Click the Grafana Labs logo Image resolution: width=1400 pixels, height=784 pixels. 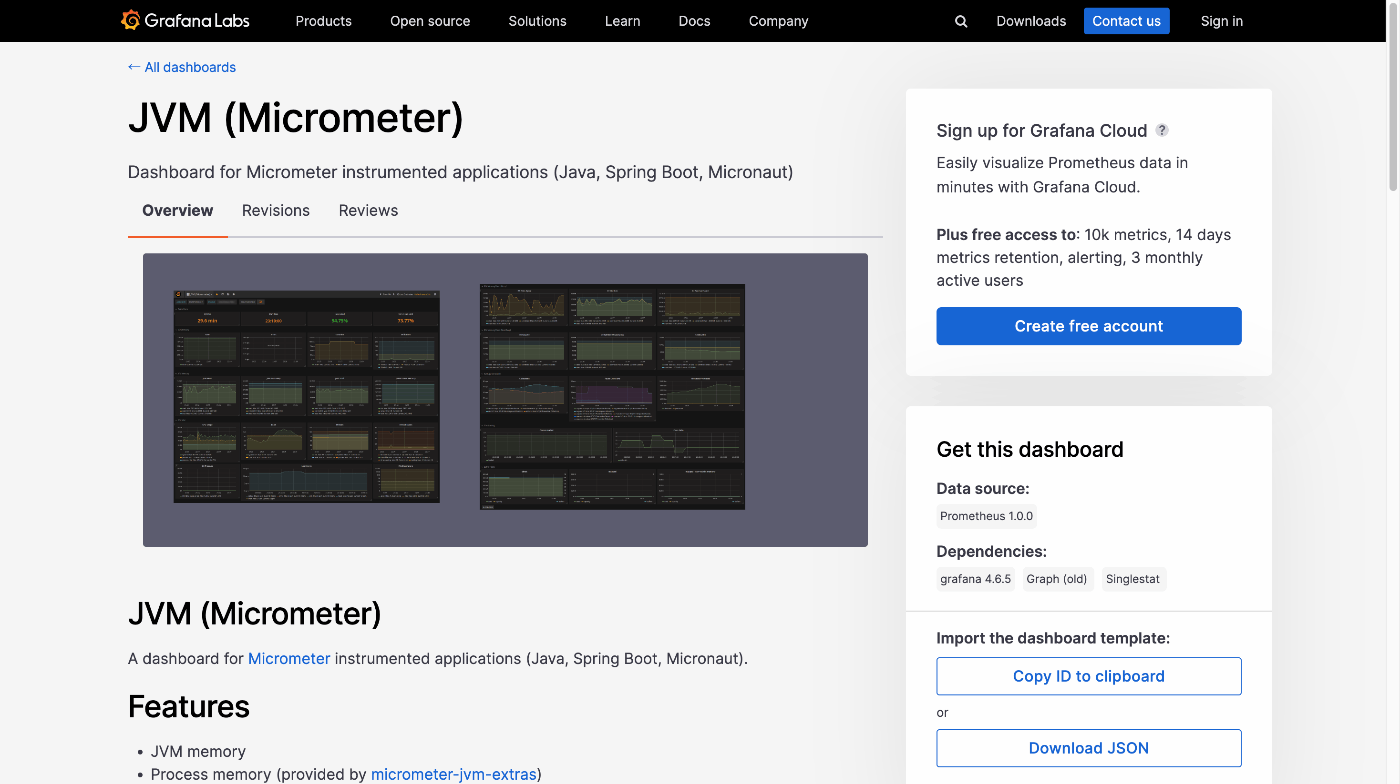pyautogui.click(x=185, y=20)
